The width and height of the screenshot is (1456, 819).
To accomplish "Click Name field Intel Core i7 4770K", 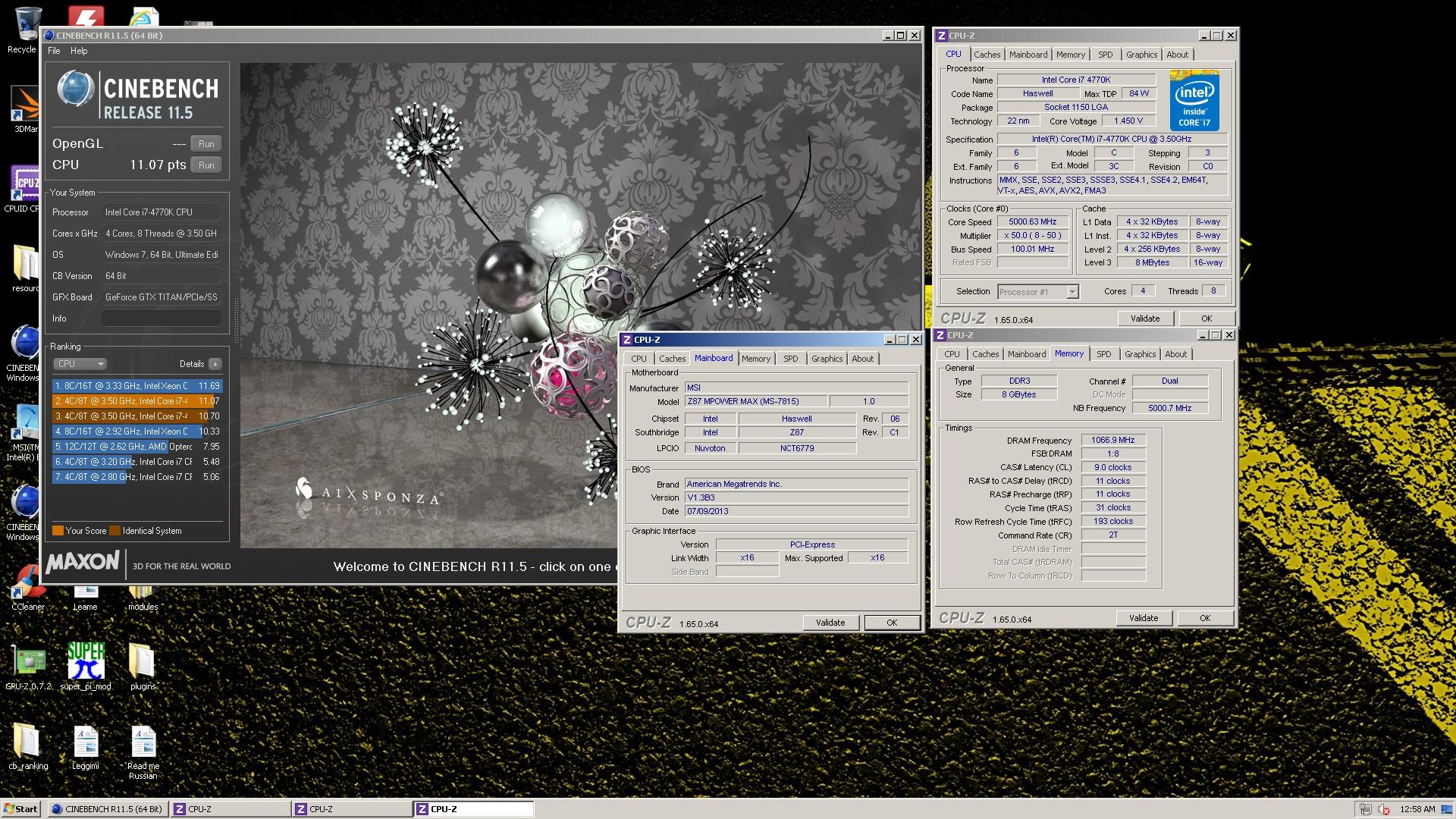I will click(1076, 80).
